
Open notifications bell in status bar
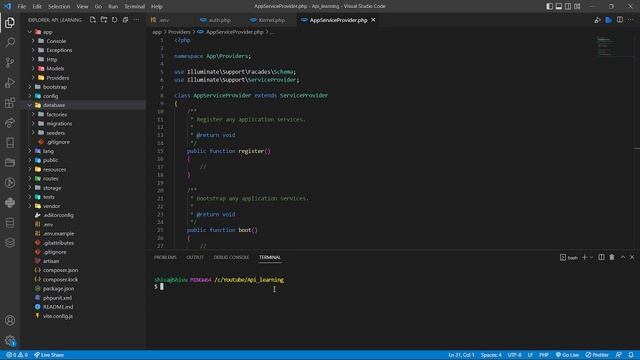tap(631, 355)
